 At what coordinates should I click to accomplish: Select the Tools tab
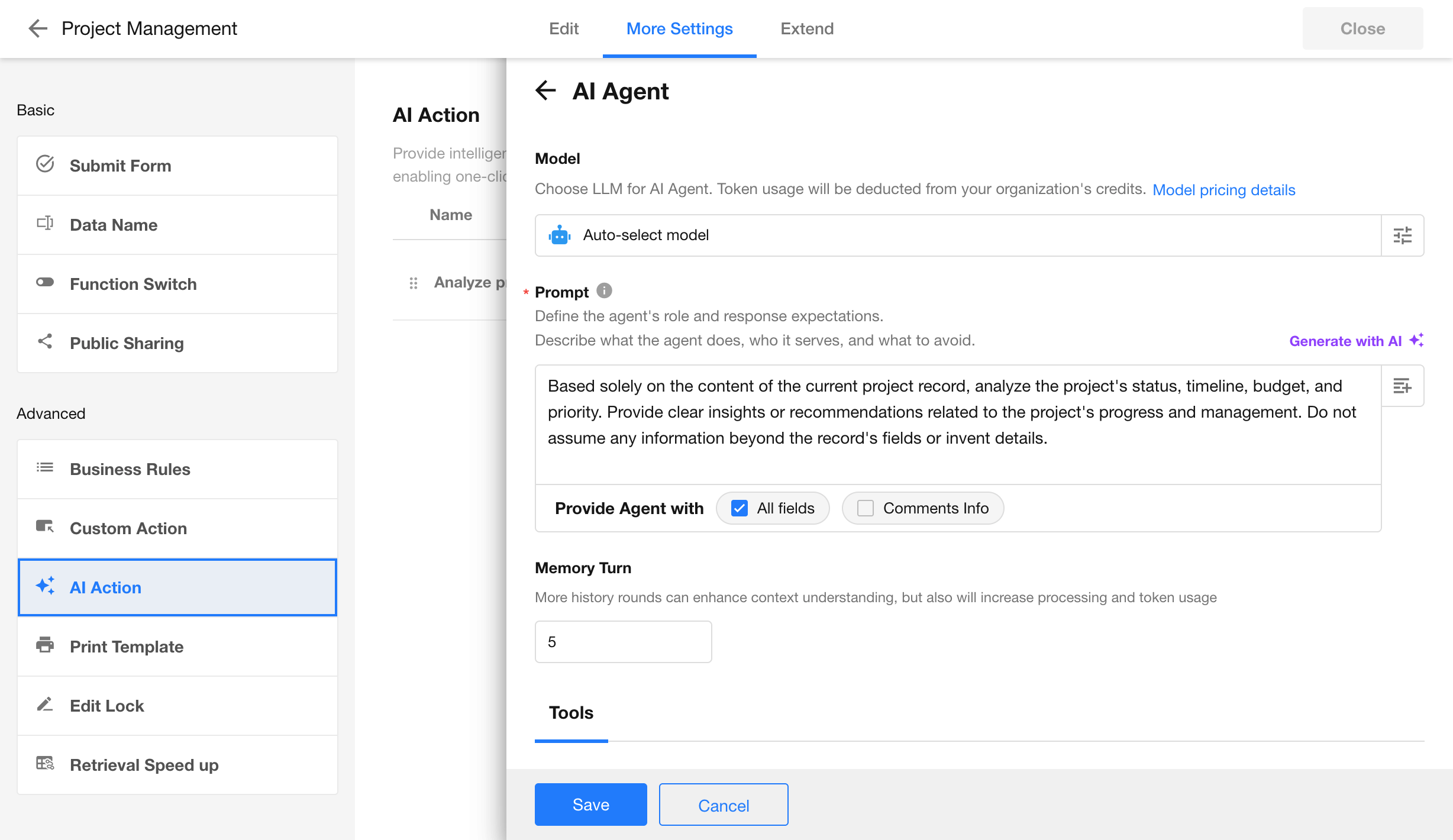coord(571,713)
